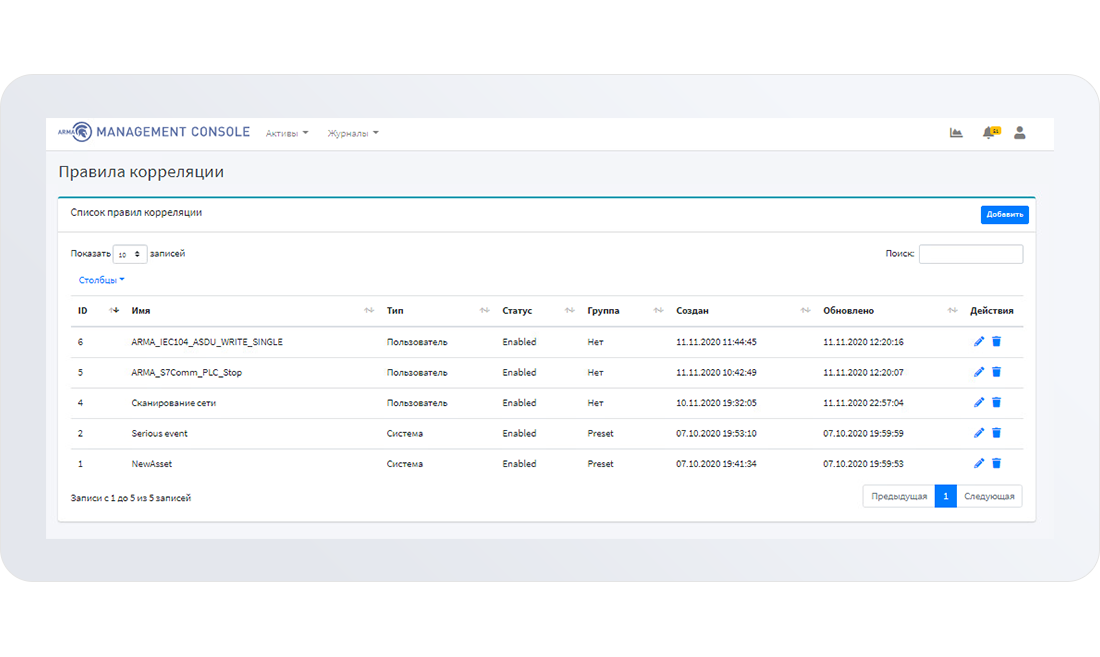Click the Предыдущая pagination button

[x=898, y=496]
